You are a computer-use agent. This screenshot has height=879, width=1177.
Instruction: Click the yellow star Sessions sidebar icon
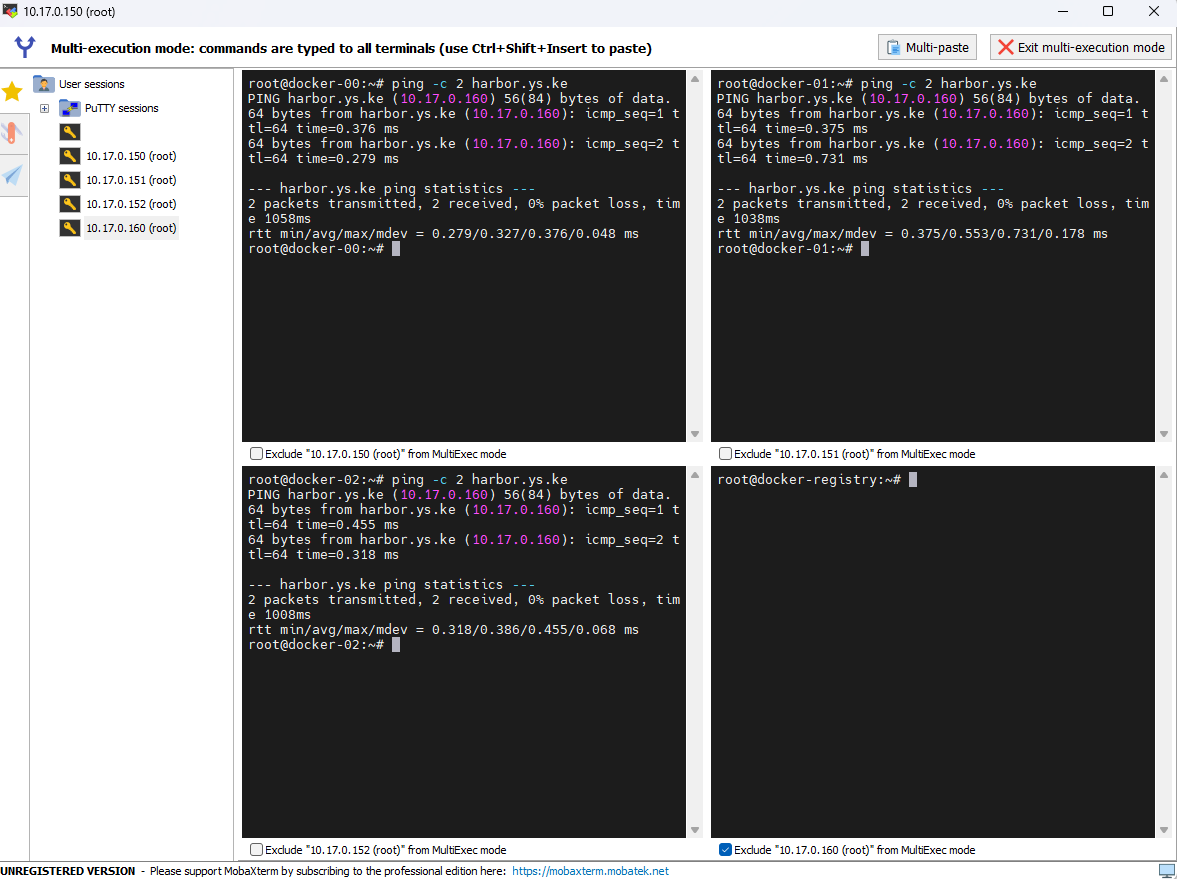pyautogui.click(x=13, y=92)
